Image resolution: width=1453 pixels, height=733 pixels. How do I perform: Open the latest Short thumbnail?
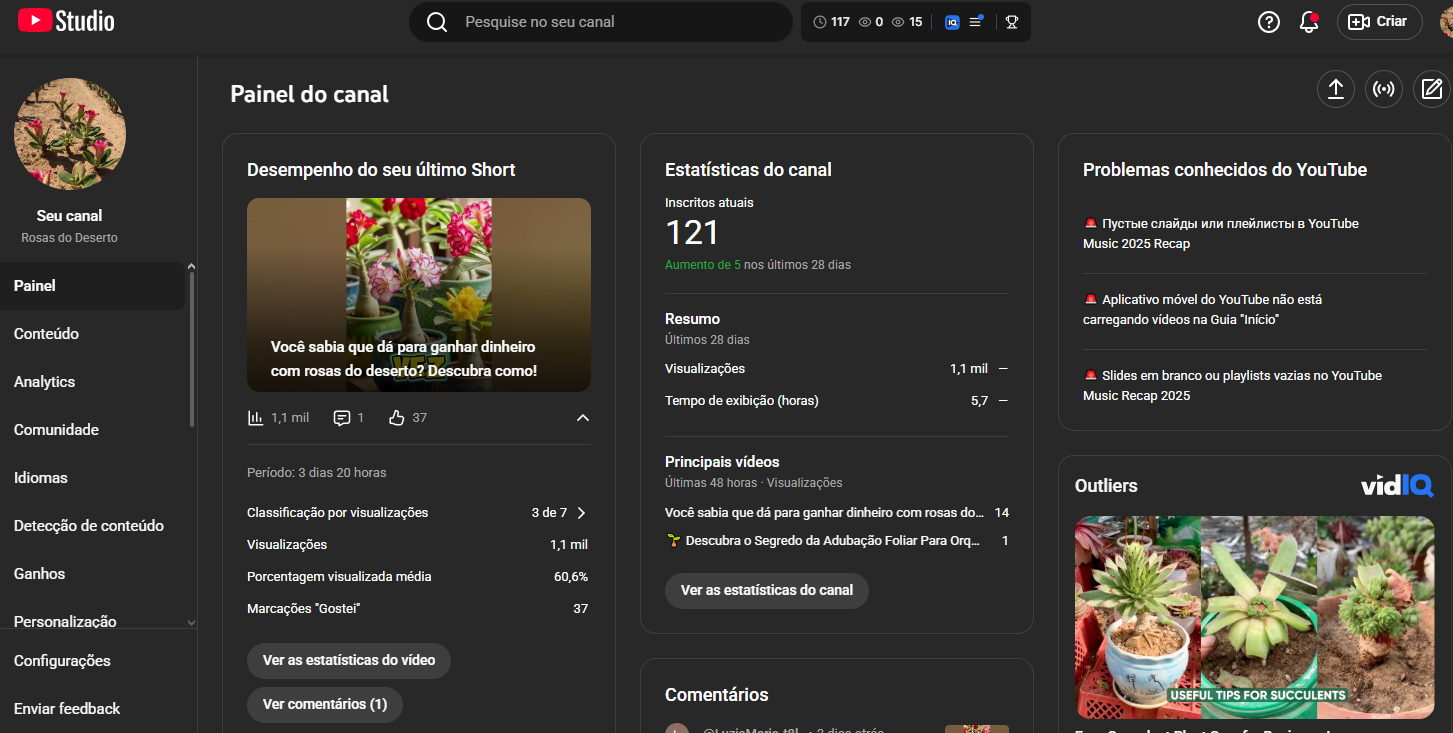tap(419, 295)
